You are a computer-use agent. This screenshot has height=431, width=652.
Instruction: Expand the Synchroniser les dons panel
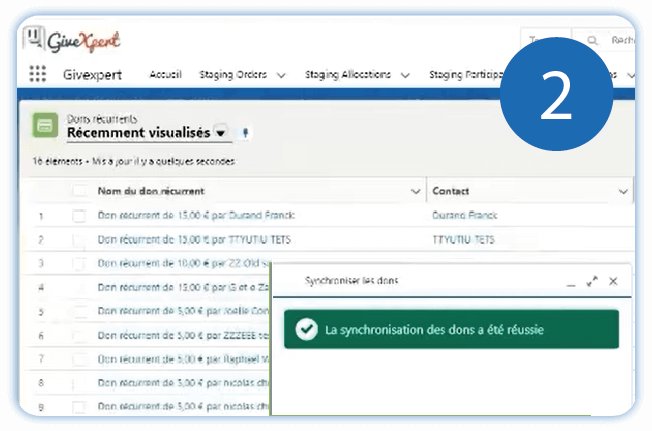click(x=592, y=281)
